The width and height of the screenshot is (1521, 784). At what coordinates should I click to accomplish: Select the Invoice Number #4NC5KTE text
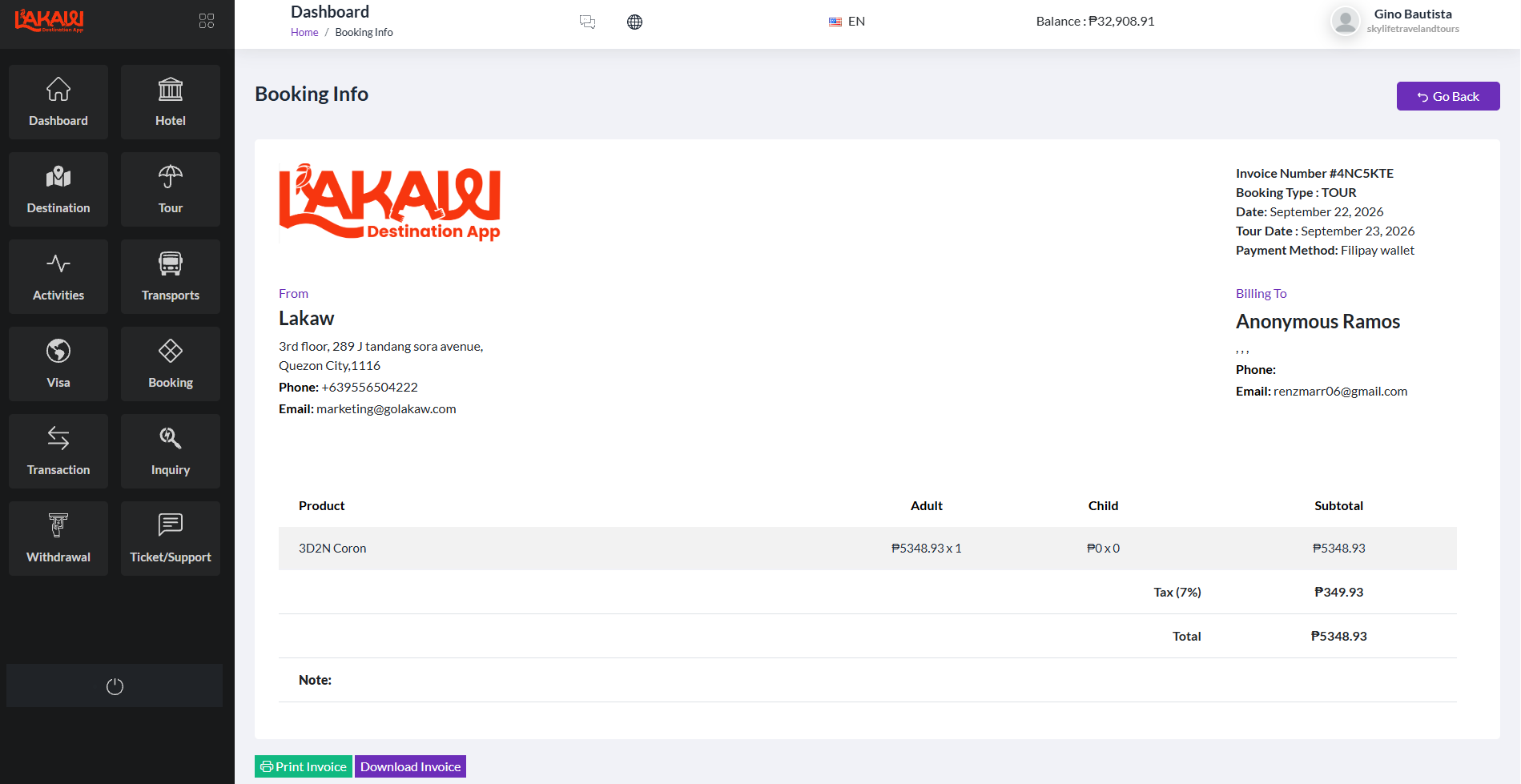point(1314,174)
